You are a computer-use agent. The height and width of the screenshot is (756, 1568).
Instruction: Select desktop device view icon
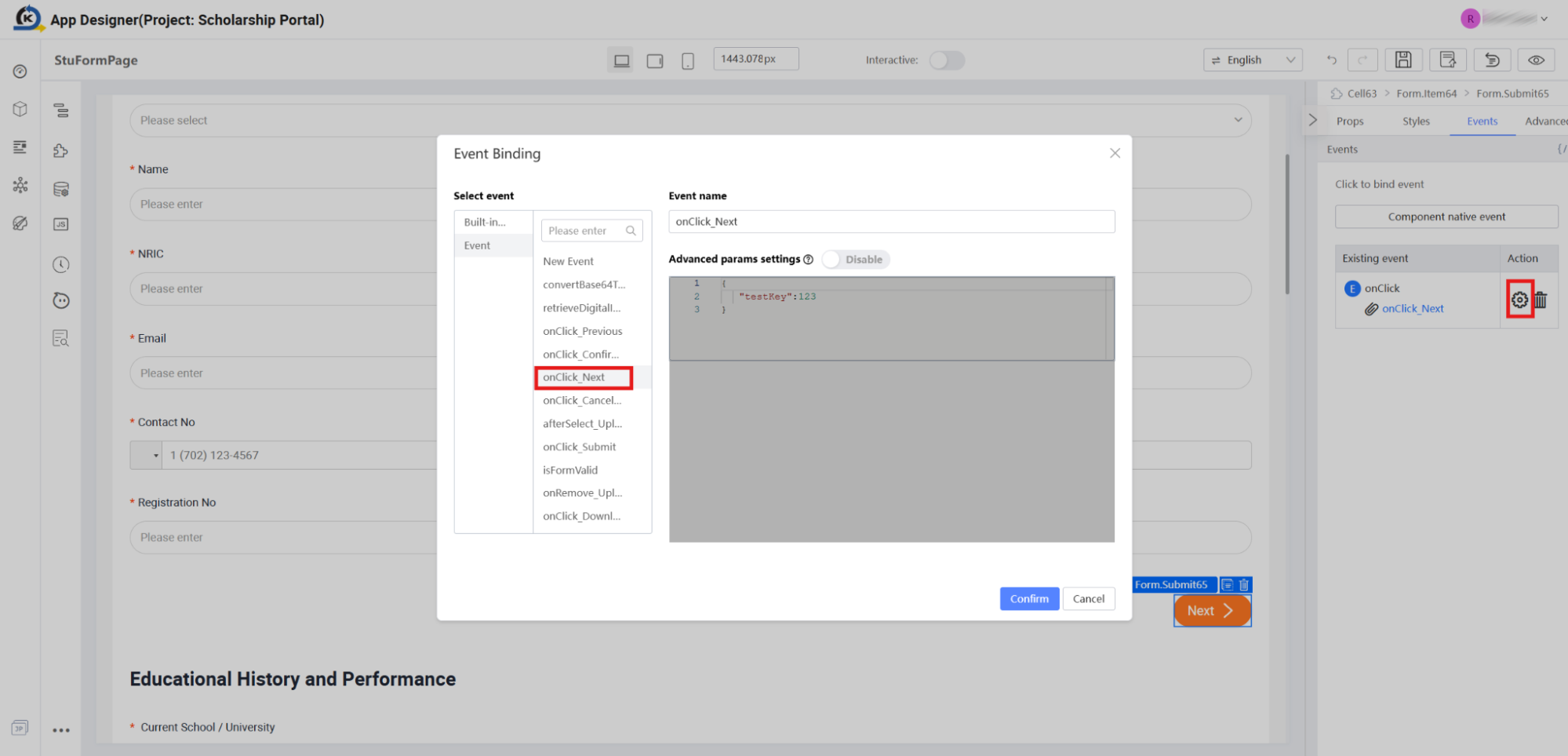pyautogui.click(x=621, y=60)
